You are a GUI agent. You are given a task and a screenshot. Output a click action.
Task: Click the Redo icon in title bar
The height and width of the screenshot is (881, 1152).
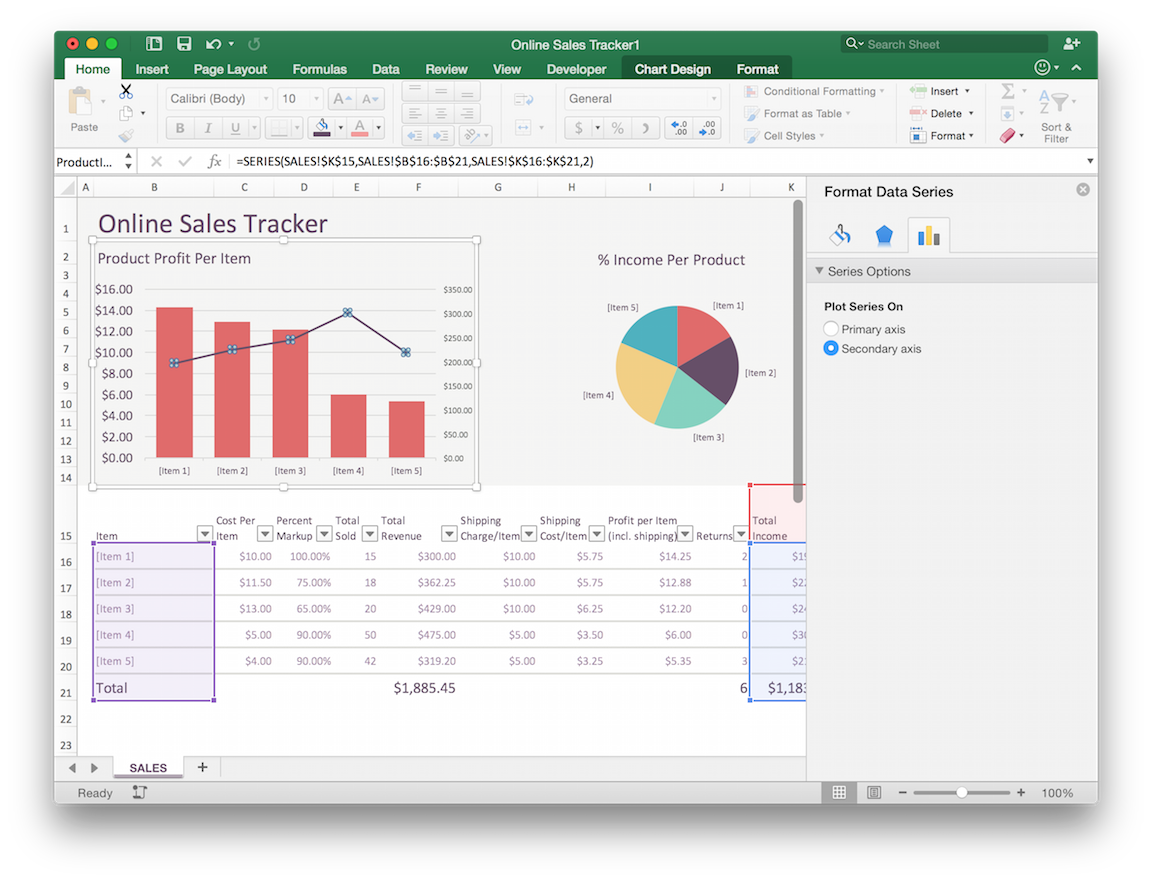254,44
